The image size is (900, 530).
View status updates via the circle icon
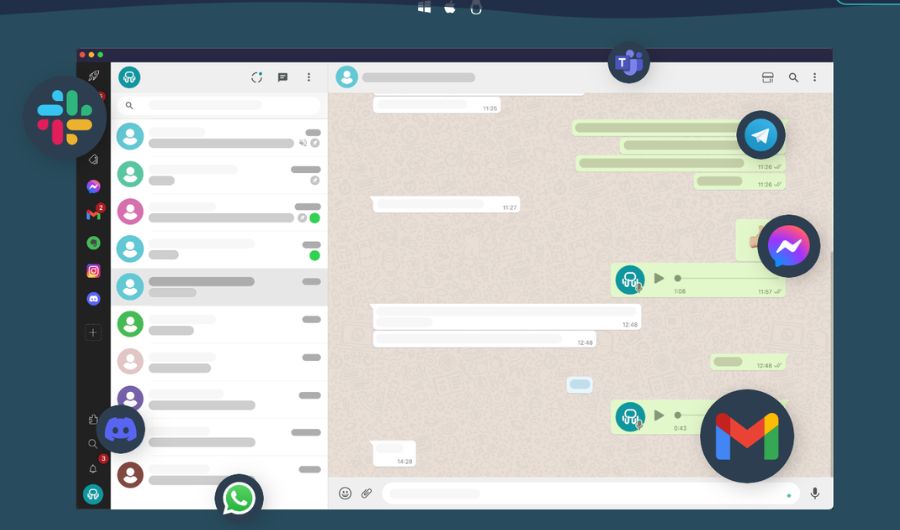coord(257,77)
